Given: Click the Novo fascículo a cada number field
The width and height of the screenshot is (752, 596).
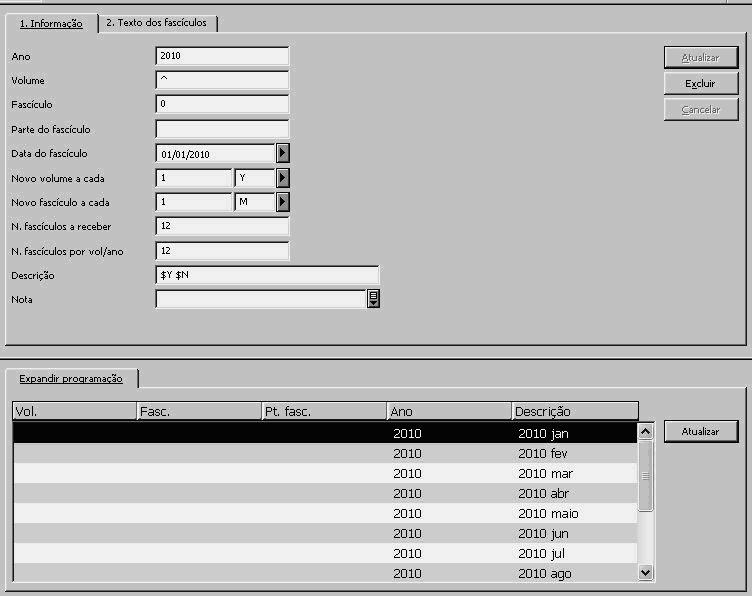Looking at the screenshot, I should click(194, 202).
